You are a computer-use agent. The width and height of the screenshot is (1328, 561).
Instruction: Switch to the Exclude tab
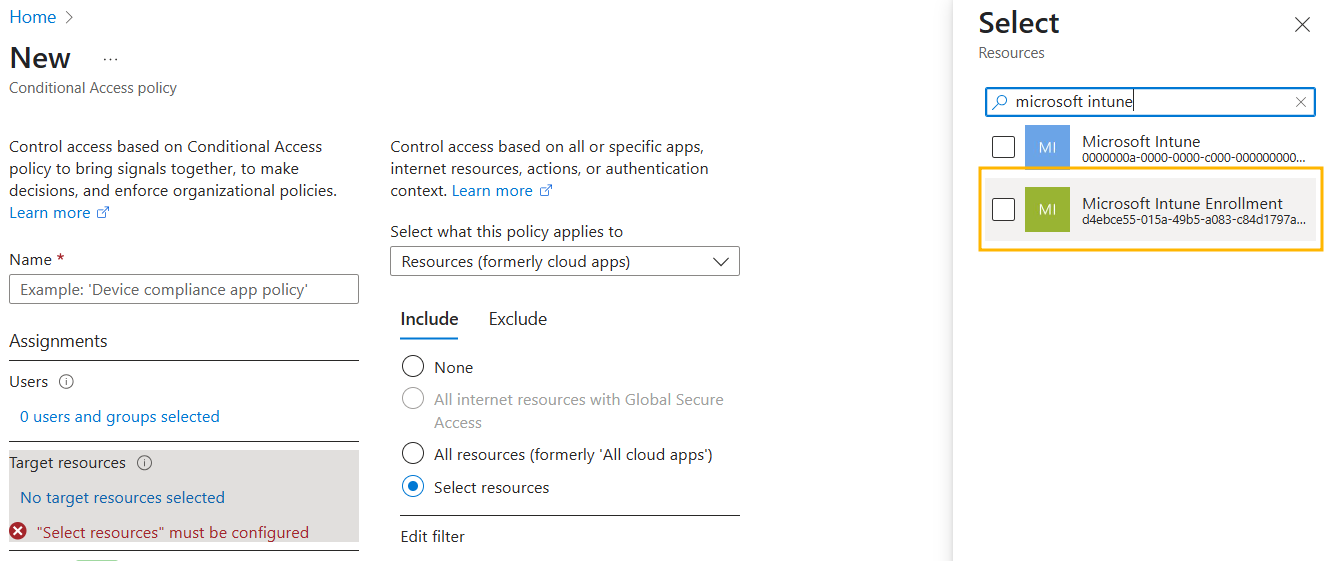pos(518,319)
